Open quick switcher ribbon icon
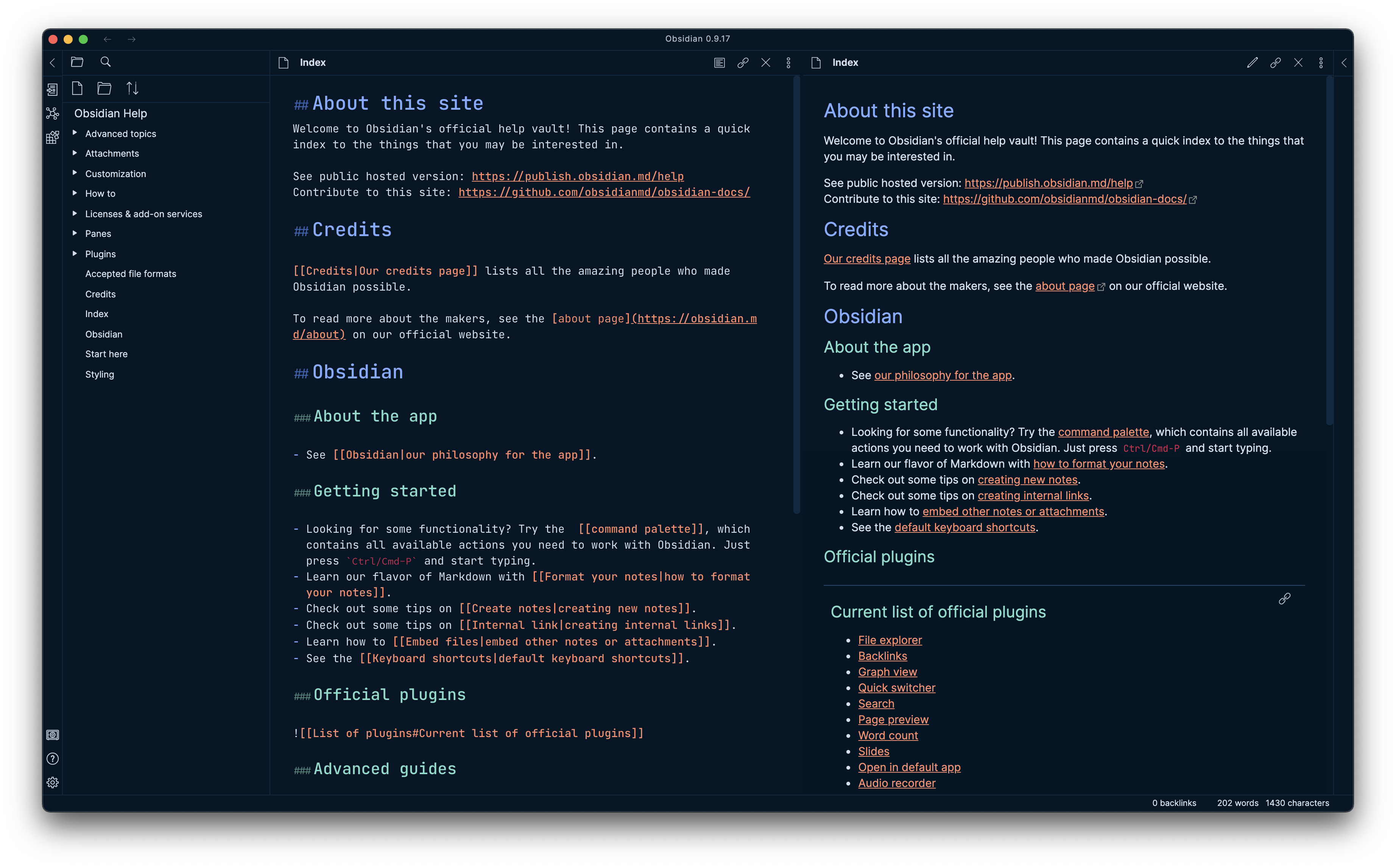 click(52, 90)
